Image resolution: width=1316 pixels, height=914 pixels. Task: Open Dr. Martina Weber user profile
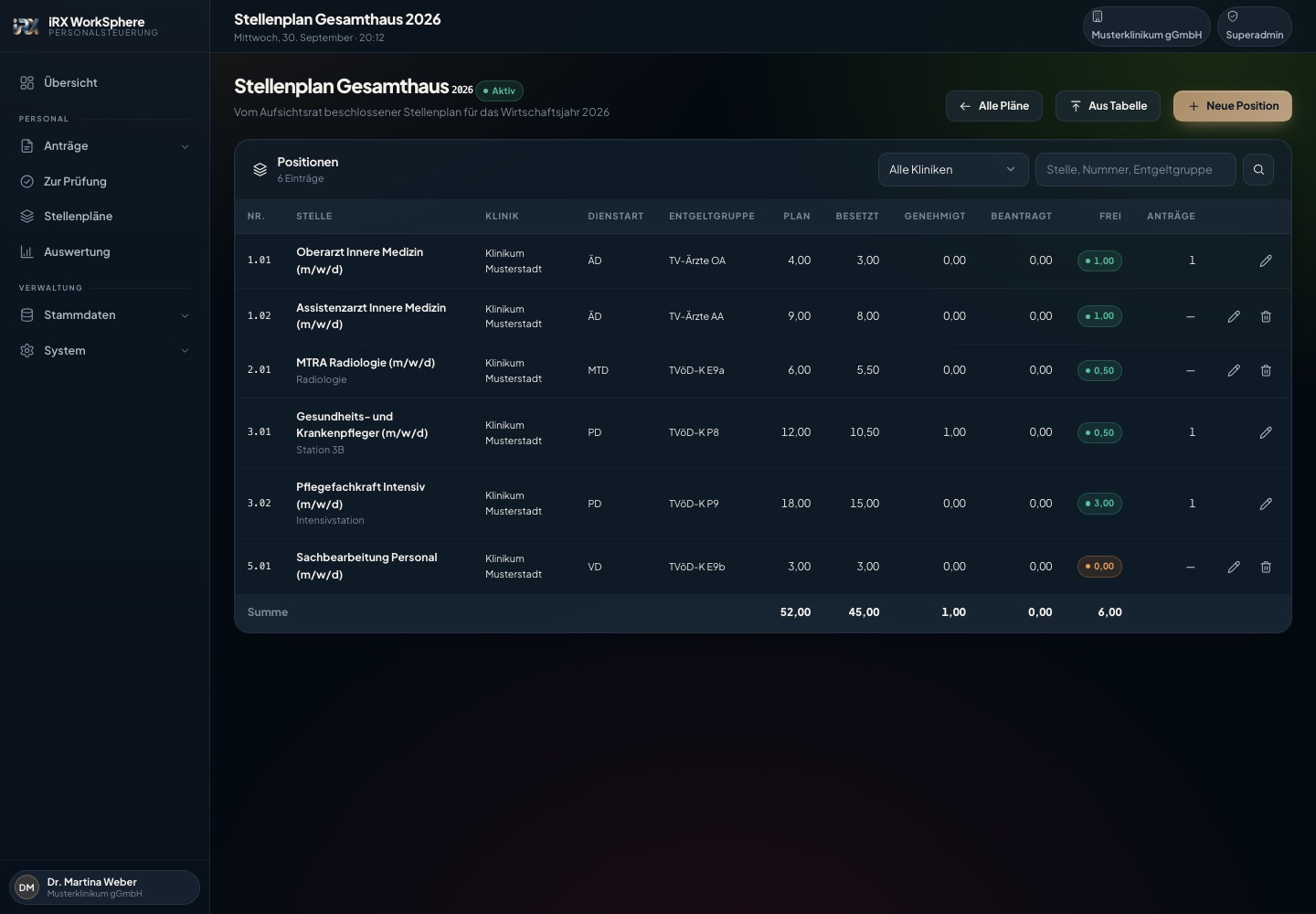(104, 887)
